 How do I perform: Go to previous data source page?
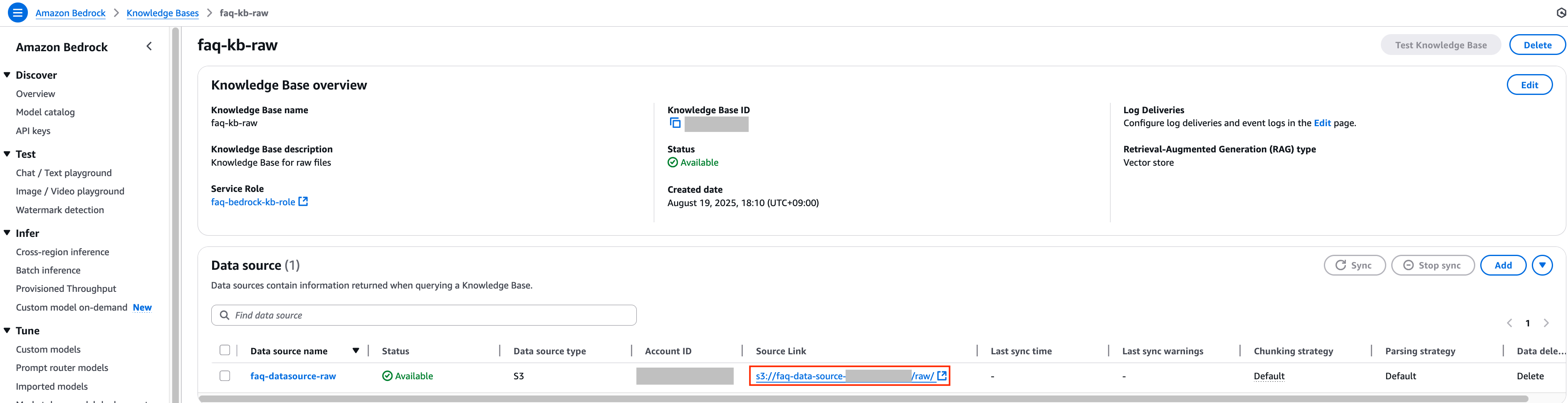(1509, 323)
